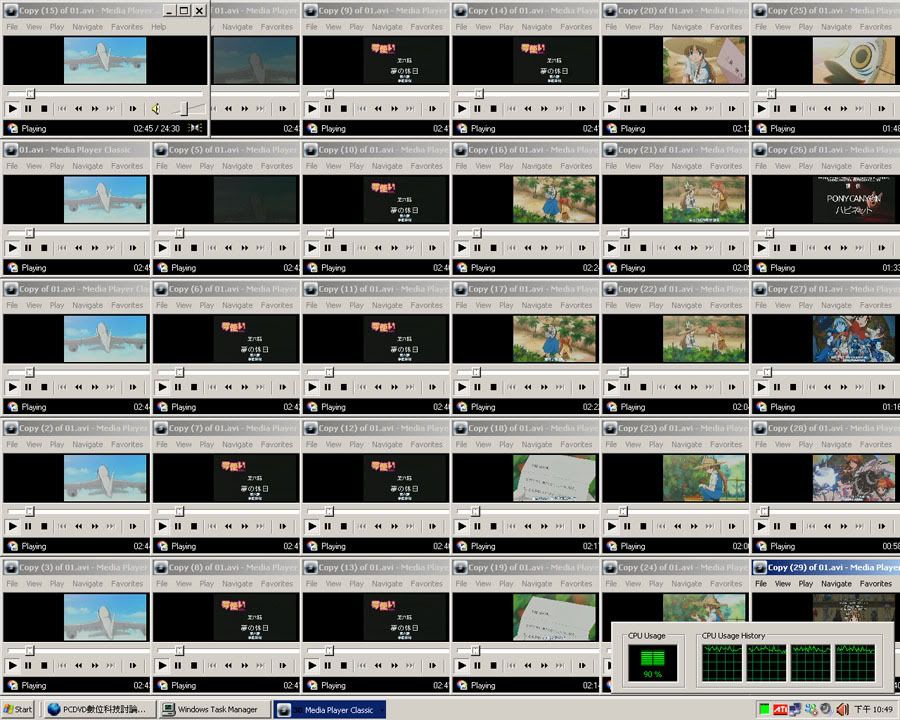Stop playback in Copy (15) of 01.avi window
Viewport: 900px width, 720px height.
click(44, 109)
